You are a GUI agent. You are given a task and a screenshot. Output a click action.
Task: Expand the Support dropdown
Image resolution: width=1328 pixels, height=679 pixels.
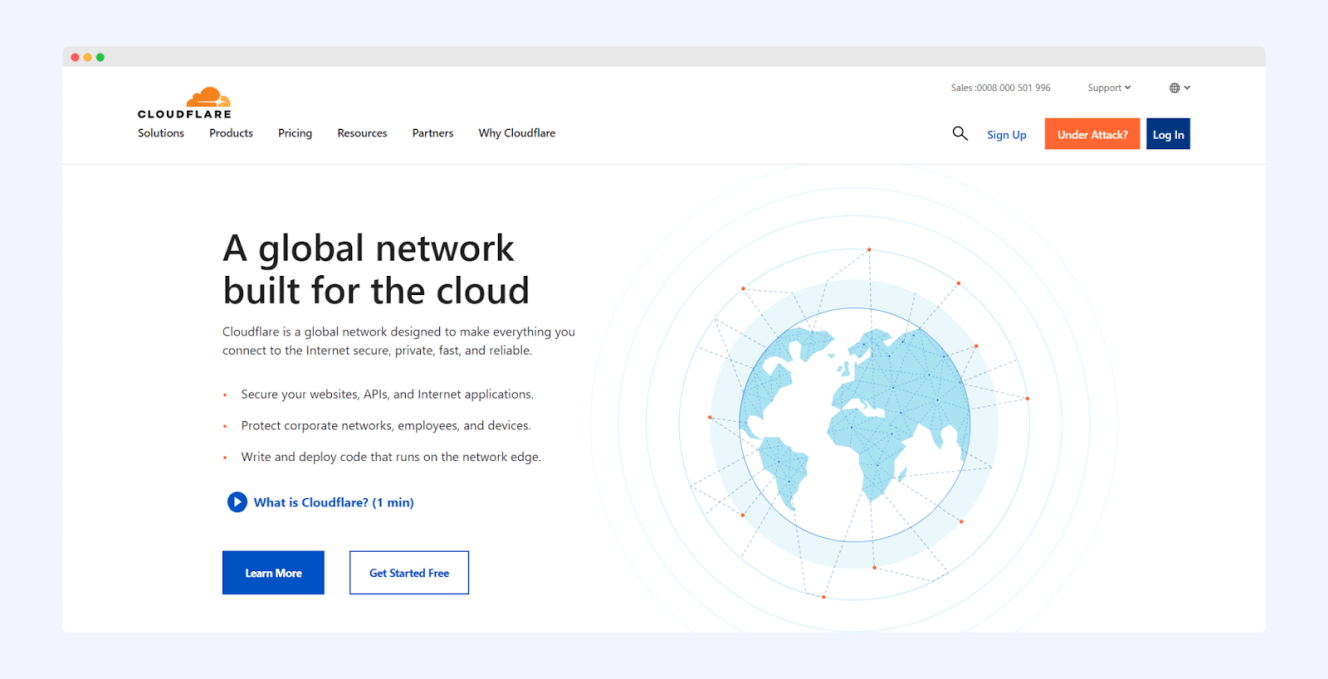pos(1109,88)
